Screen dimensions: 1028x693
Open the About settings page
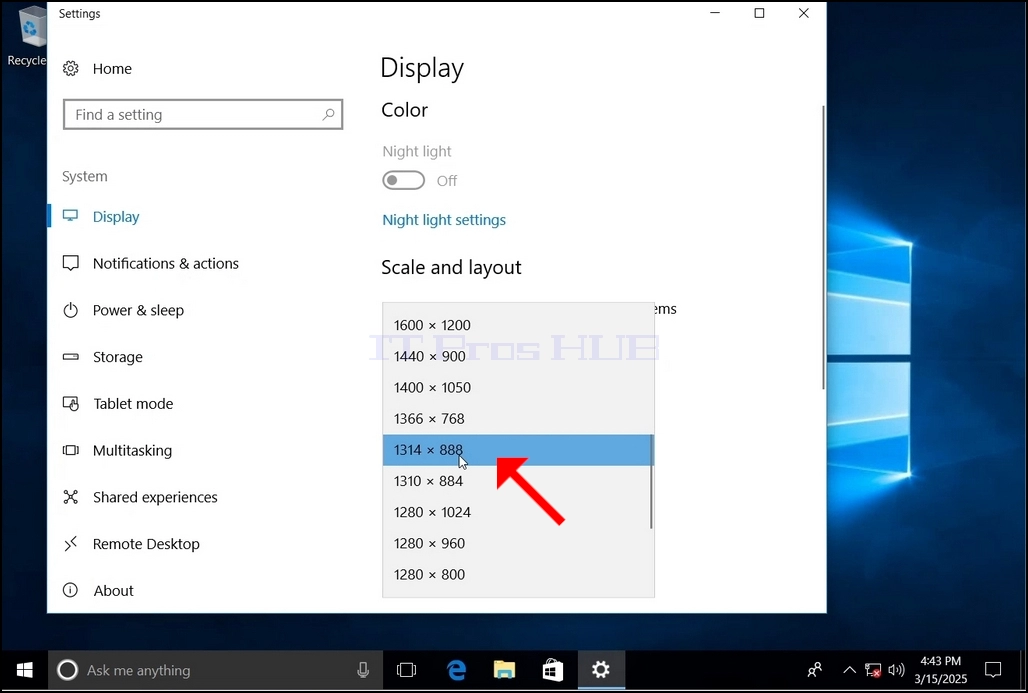click(113, 590)
